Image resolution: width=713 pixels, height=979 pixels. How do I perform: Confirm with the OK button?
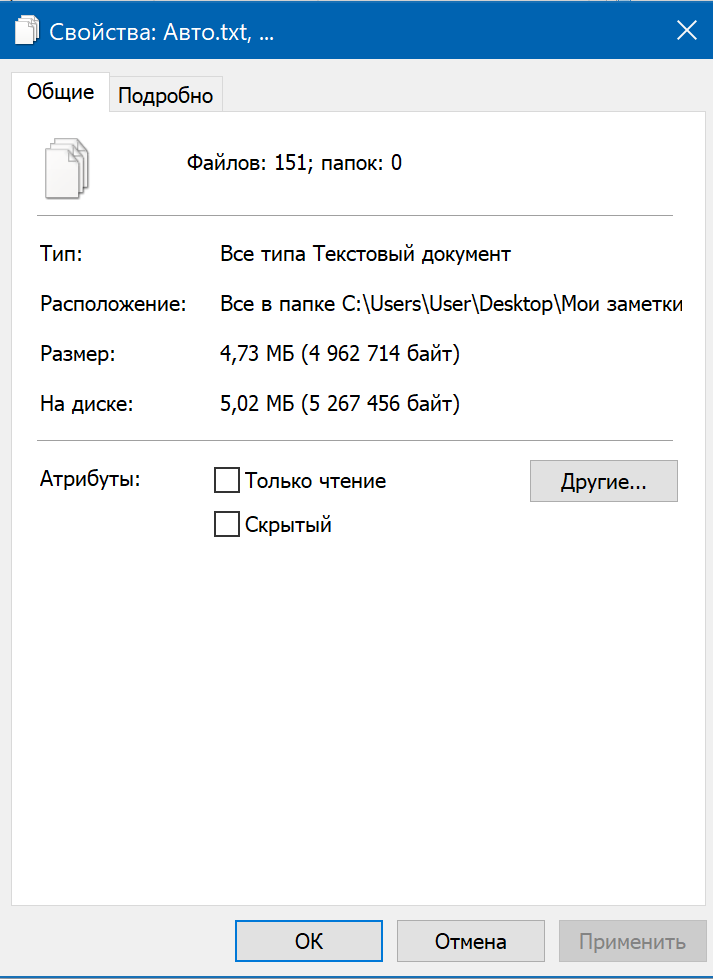tap(309, 941)
